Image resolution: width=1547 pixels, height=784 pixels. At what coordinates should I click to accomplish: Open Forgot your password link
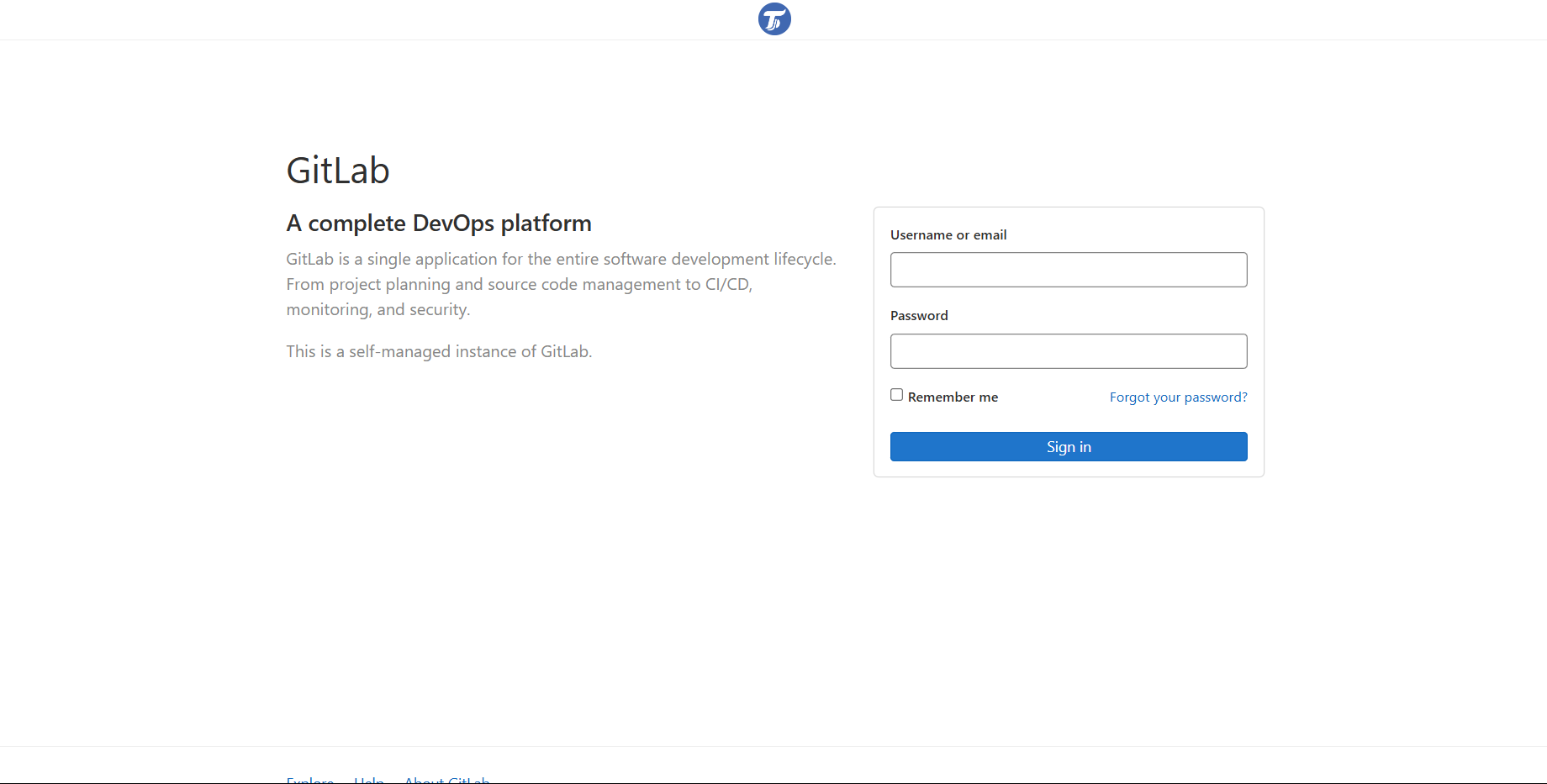point(1178,397)
